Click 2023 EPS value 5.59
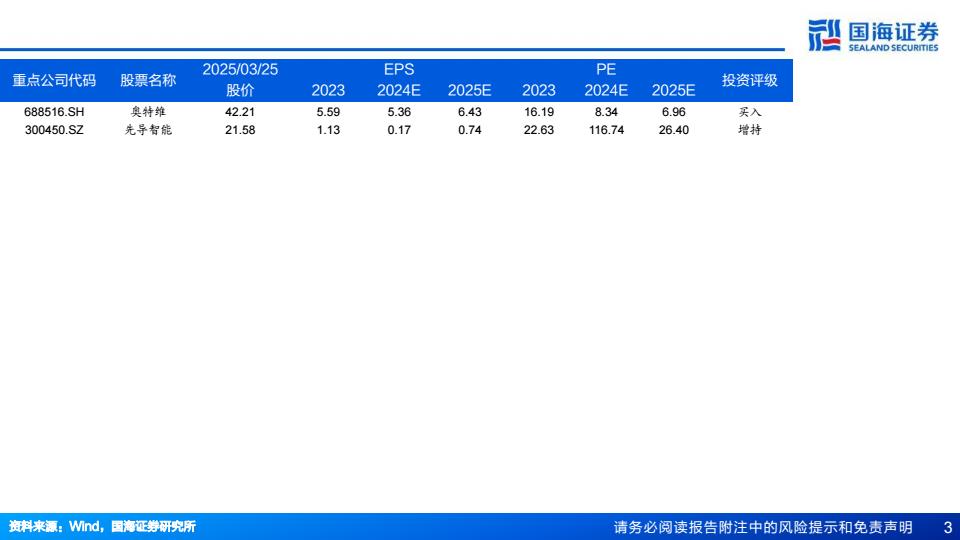Screen dimensions: 960x540 pos(328,112)
